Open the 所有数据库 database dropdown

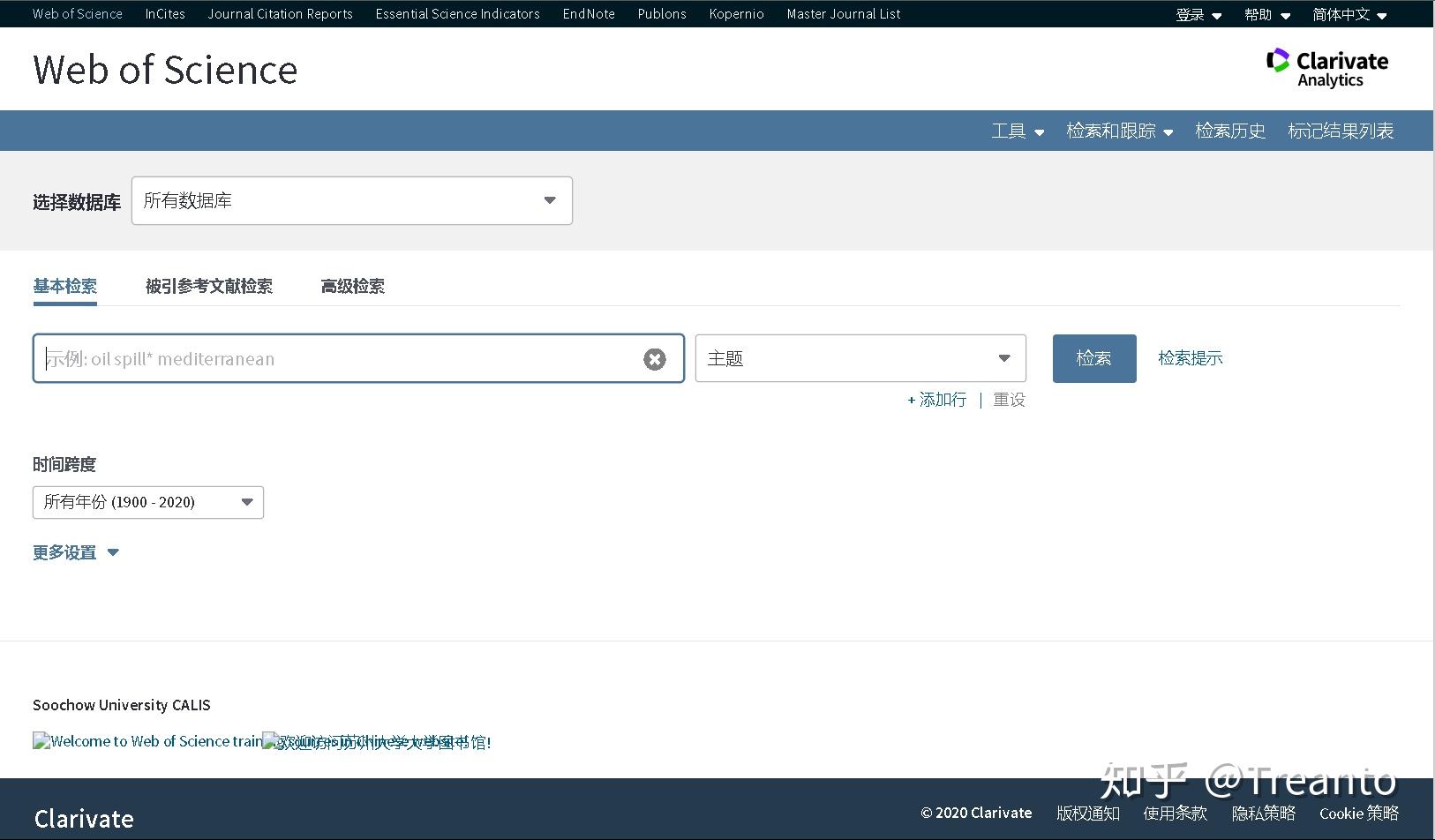click(352, 200)
